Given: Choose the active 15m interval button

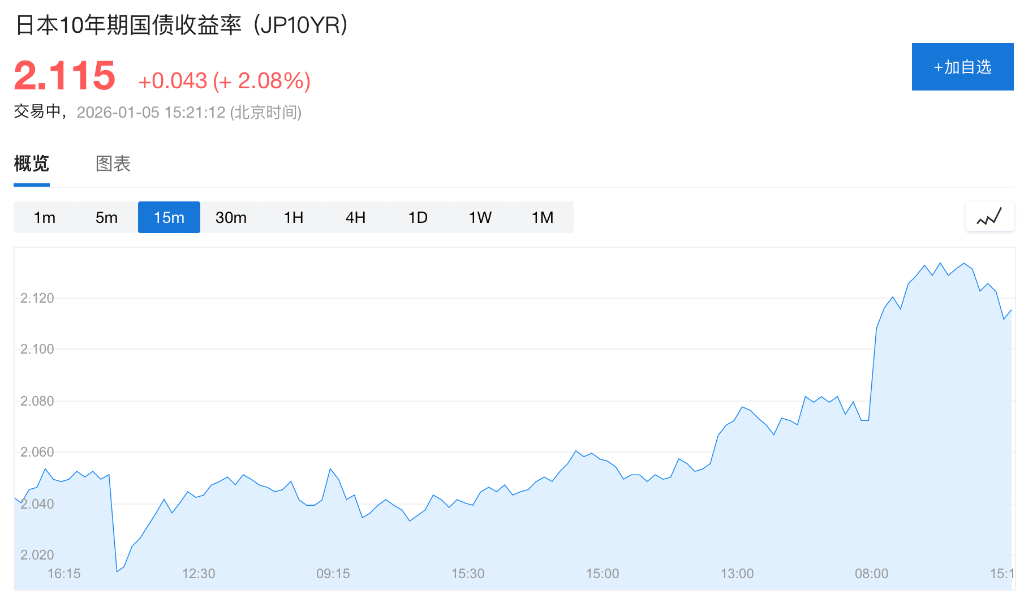Looking at the screenshot, I should (x=169, y=217).
